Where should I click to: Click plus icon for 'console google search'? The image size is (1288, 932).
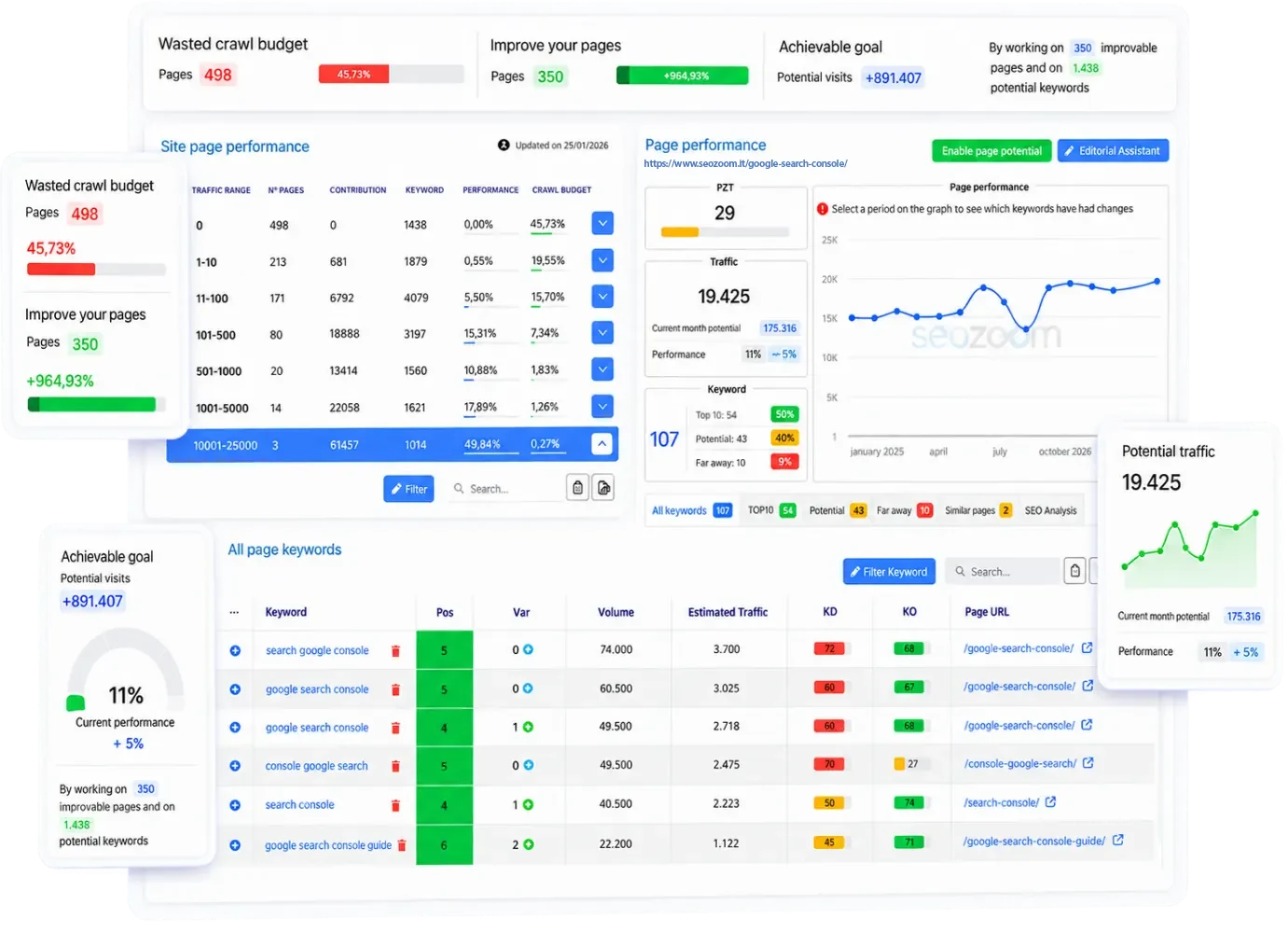(235, 766)
